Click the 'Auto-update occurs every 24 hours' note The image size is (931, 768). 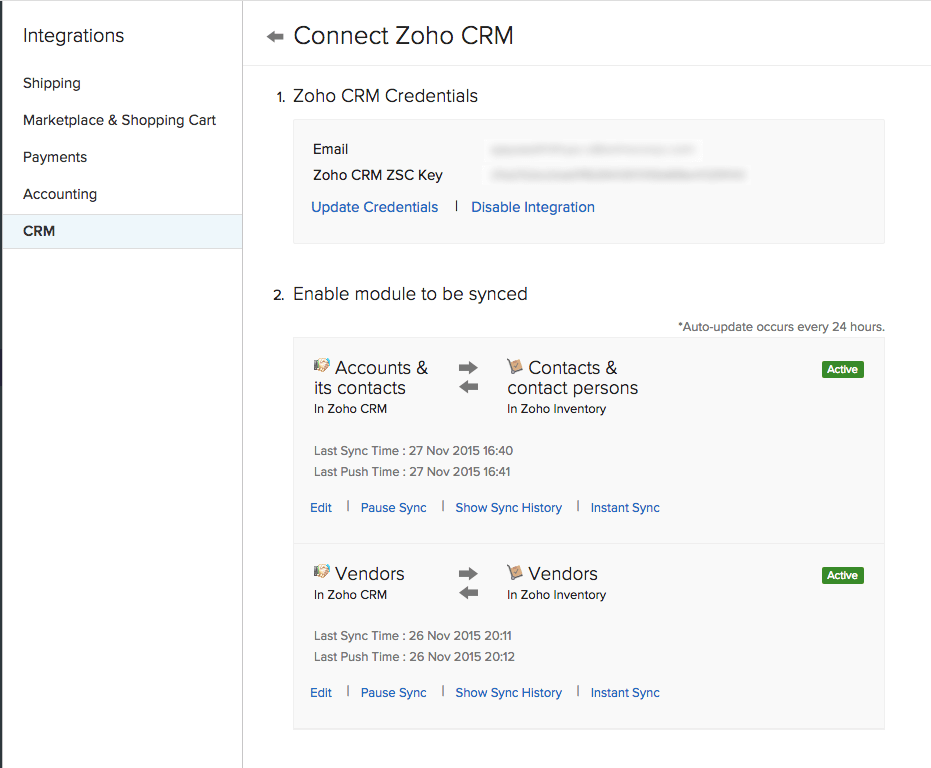click(781, 327)
